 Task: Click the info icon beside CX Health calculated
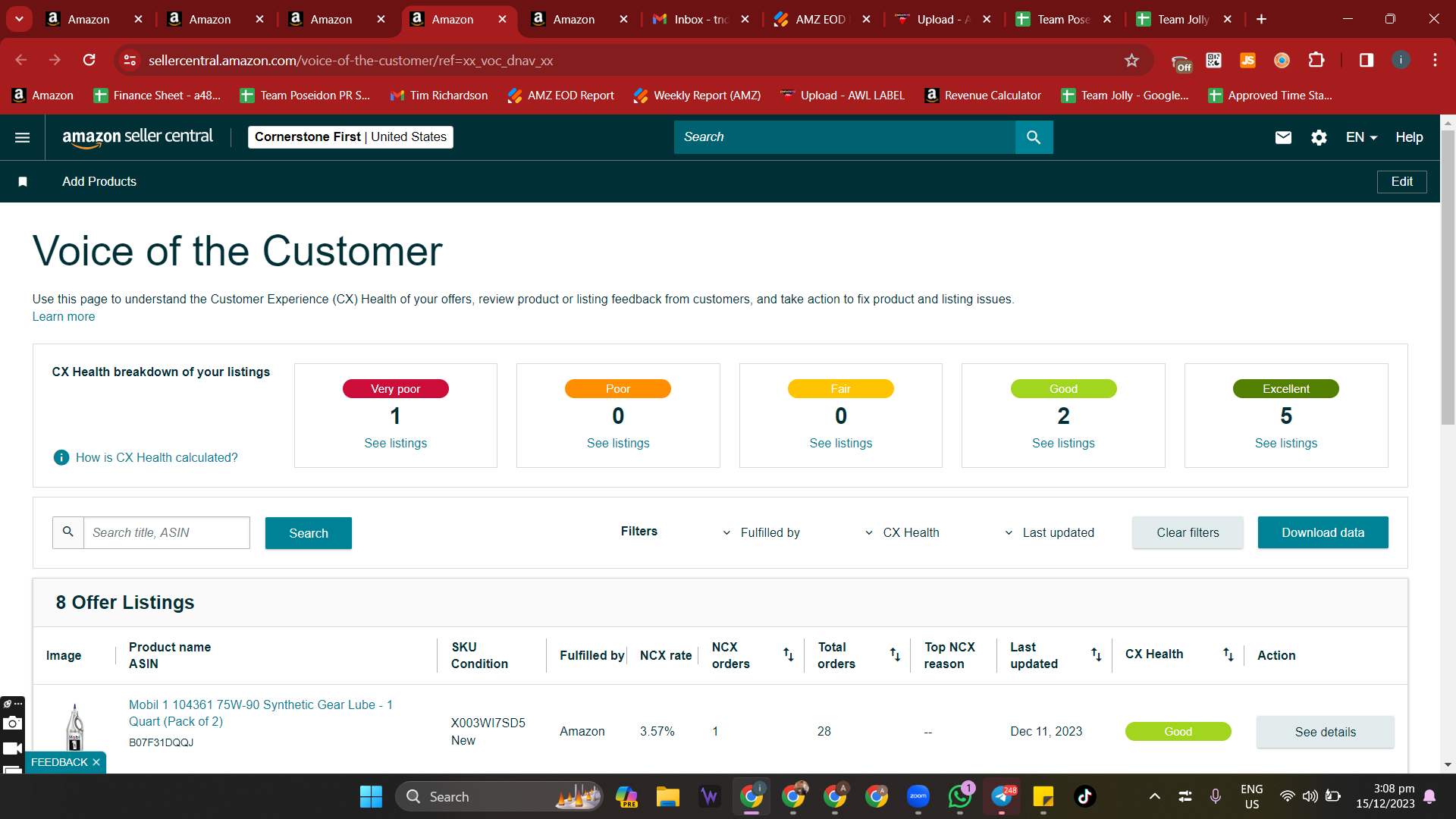point(61,457)
